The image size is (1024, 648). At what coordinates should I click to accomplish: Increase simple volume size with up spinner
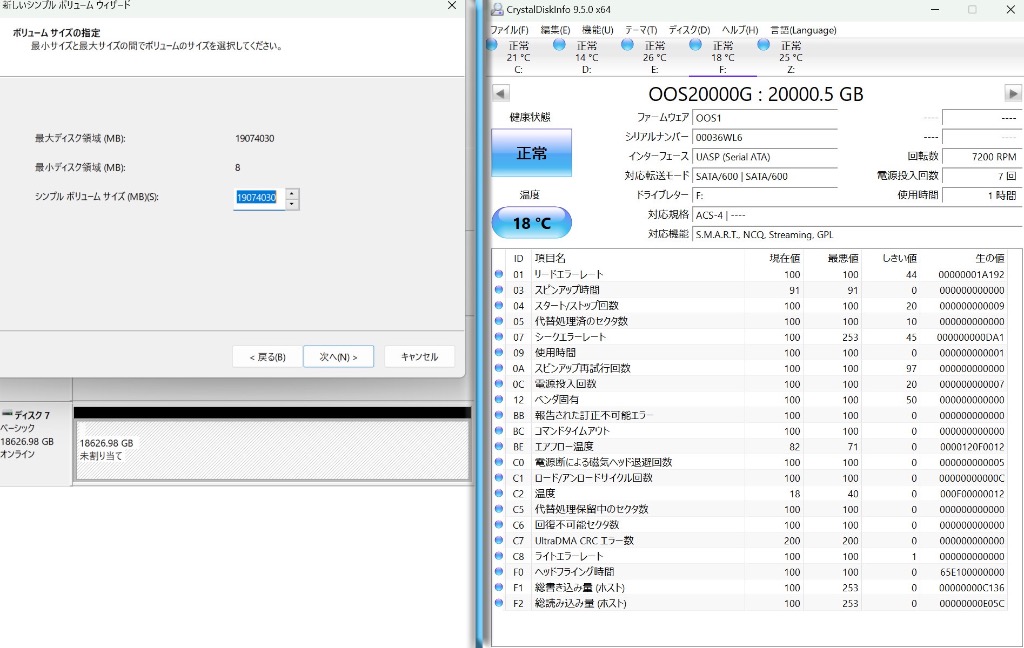pyautogui.click(x=292, y=193)
